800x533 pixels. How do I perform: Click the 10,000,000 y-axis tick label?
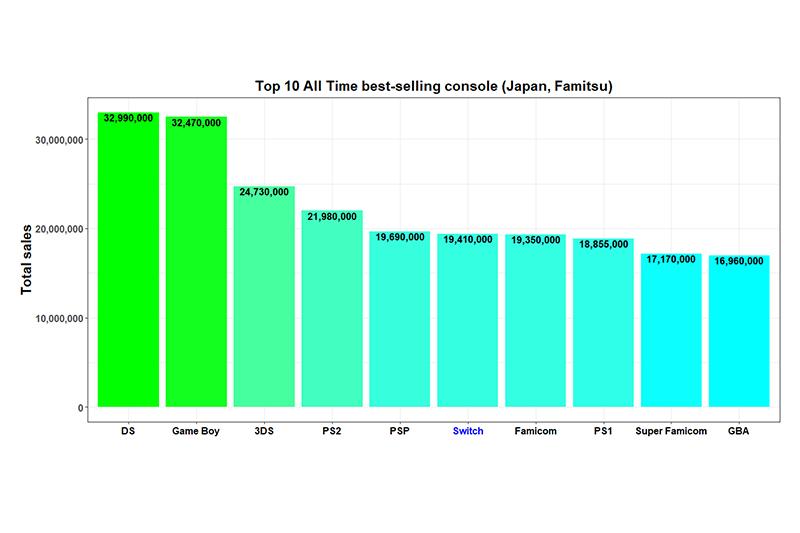coord(57,318)
